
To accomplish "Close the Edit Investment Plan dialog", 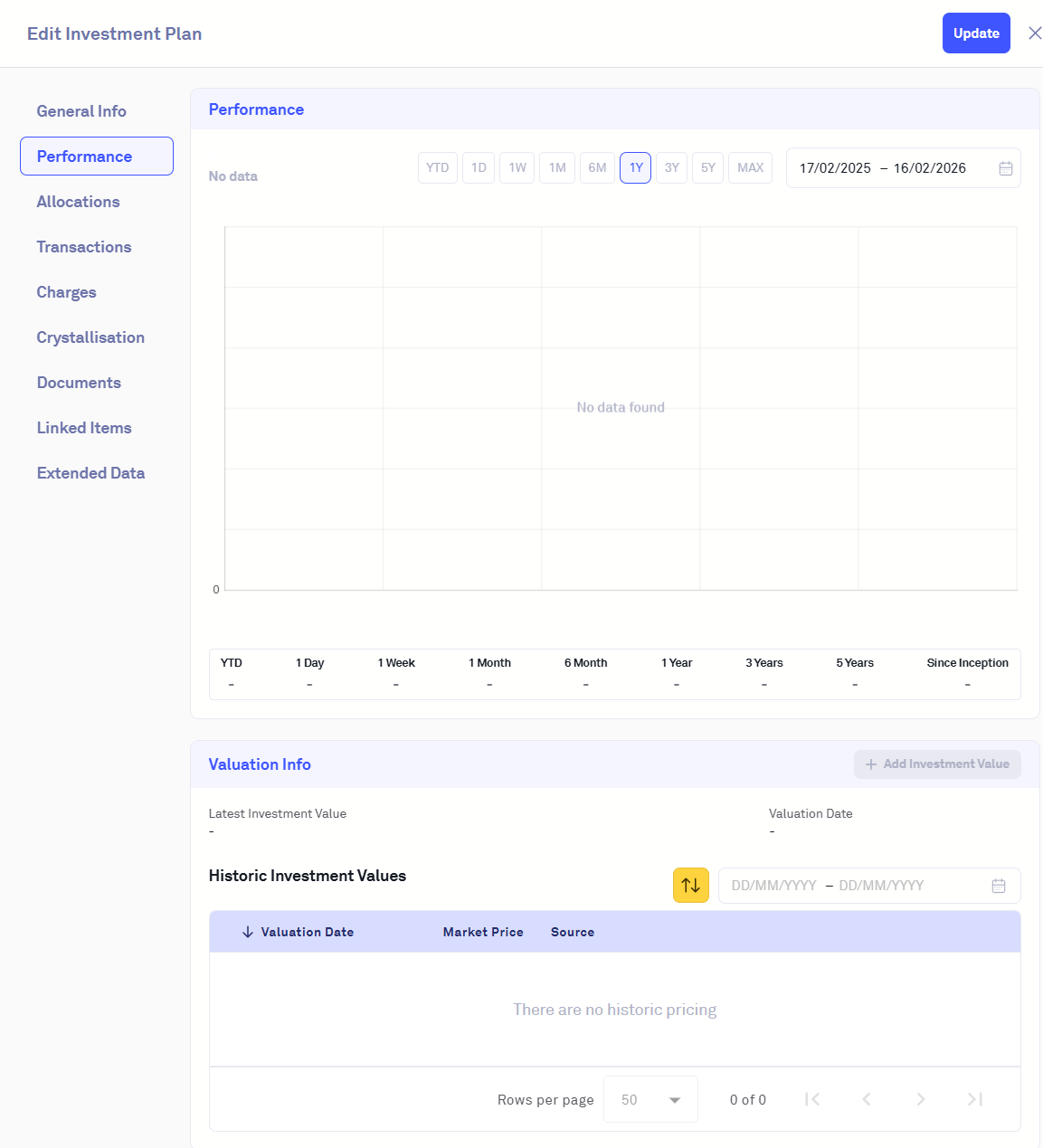I will [x=1034, y=33].
